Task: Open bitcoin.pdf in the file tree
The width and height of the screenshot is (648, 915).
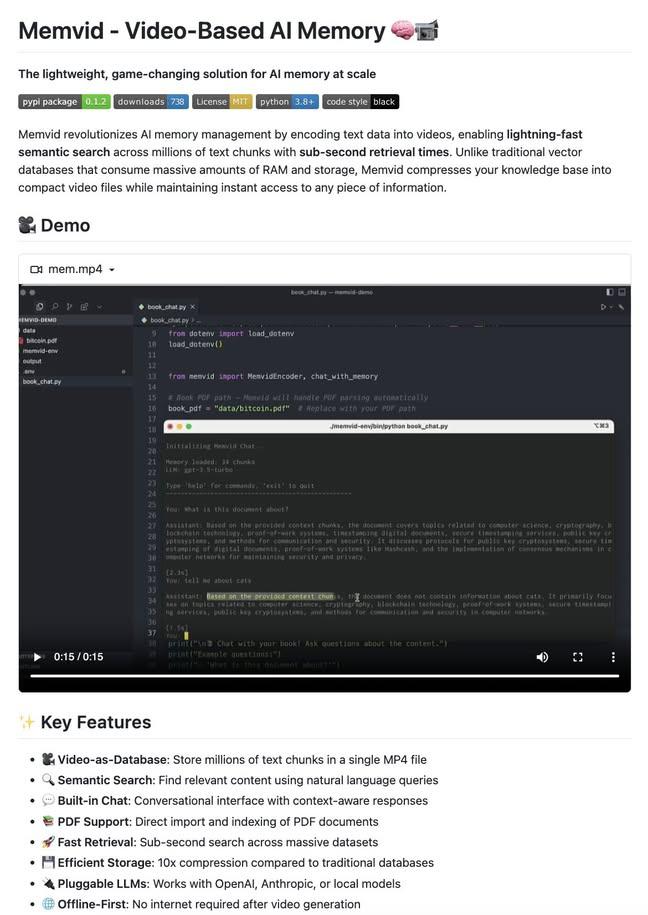Action: (41, 341)
